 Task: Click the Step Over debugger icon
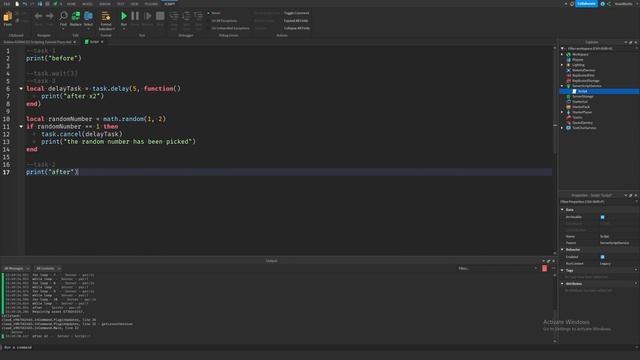(186, 16)
